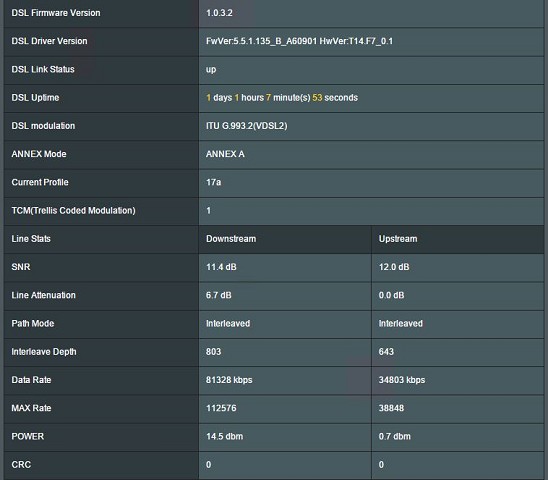Click the DSL Driver Version string
Viewport: 548px width, 480px height.
click(299, 41)
